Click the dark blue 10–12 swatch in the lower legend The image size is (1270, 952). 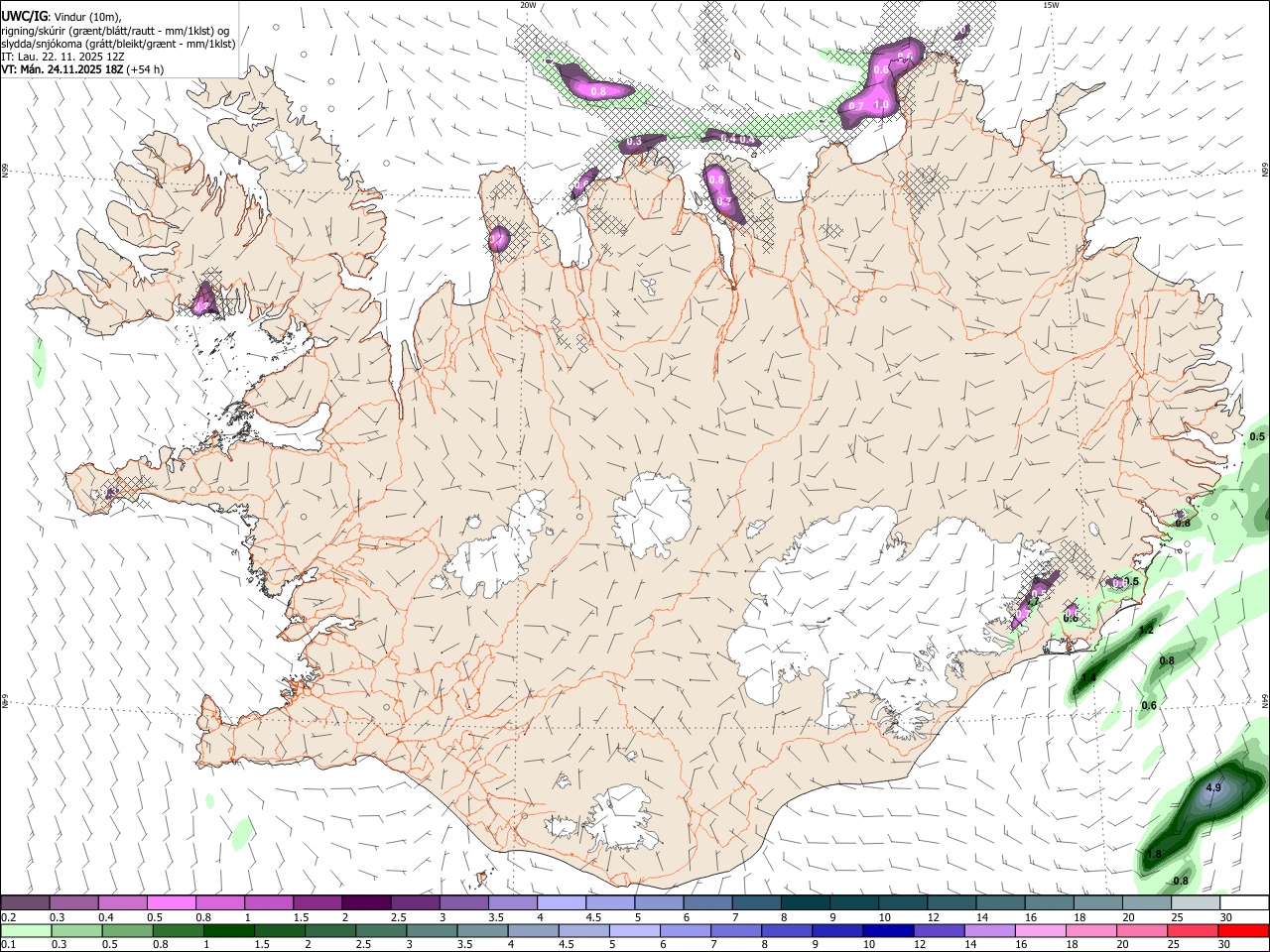(x=888, y=930)
